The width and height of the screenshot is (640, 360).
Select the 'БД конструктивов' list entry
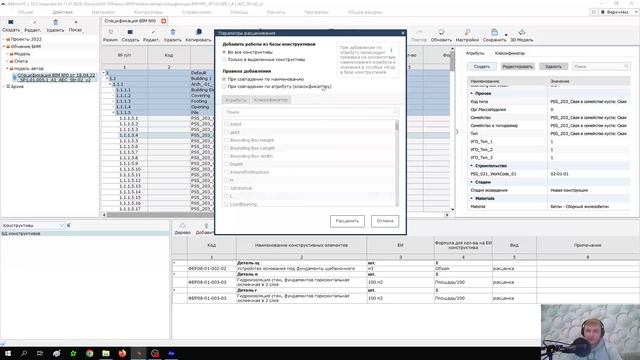[x=84, y=233]
